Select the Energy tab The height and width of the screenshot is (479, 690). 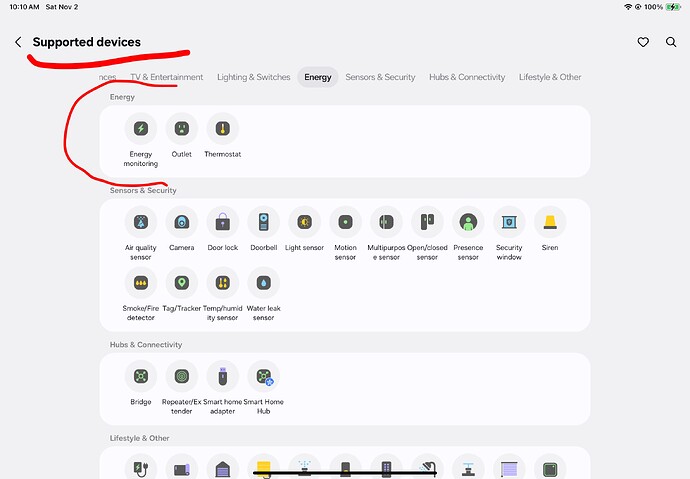[318, 77]
